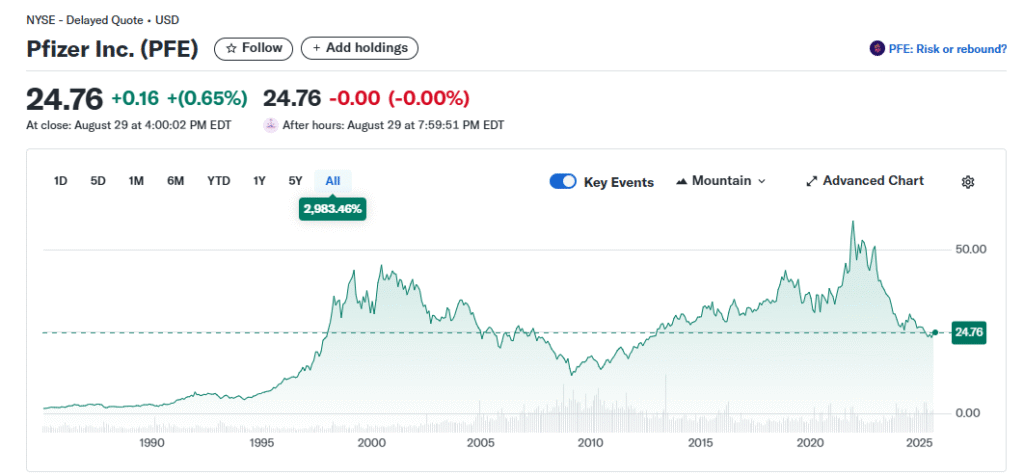Toggle the Key Events switch
The height and width of the screenshot is (475, 1024).
point(563,182)
